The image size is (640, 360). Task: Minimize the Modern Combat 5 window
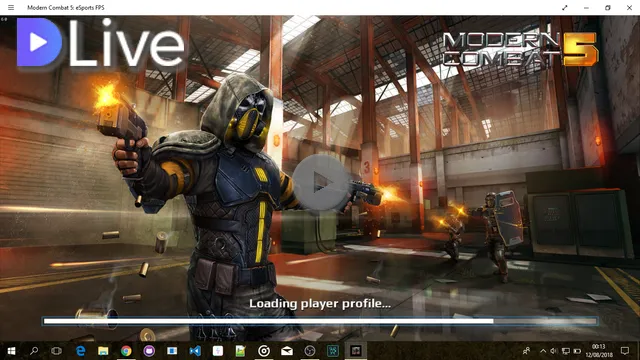tap(586, 7)
